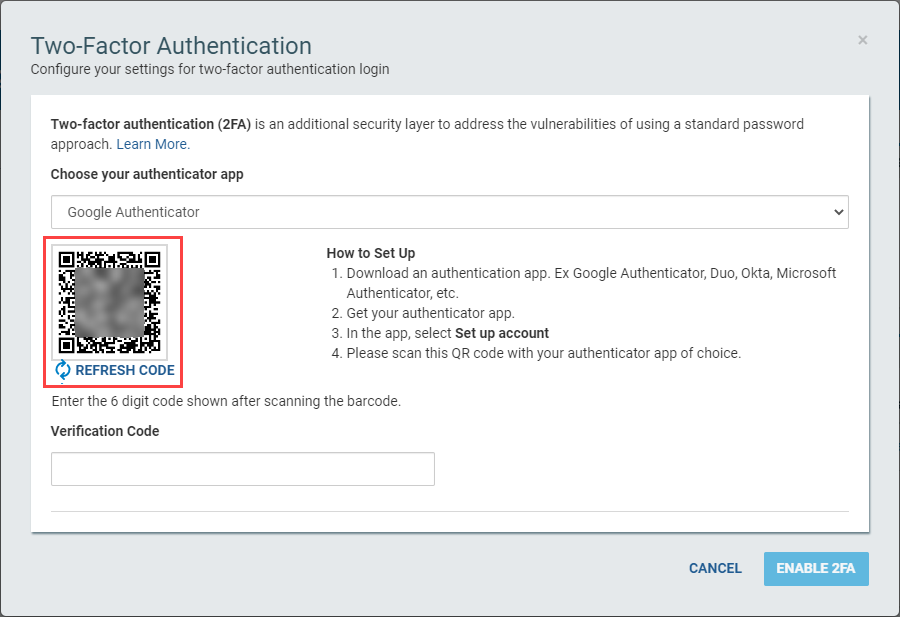The image size is (900, 617).
Task: Close the Two-Factor Authentication dialog
Action: click(x=862, y=40)
